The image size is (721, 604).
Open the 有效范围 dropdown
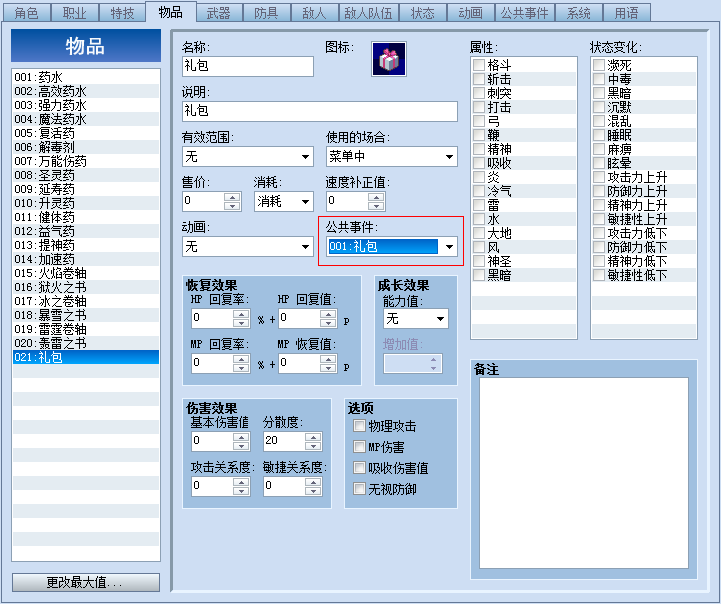tap(305, 157)
